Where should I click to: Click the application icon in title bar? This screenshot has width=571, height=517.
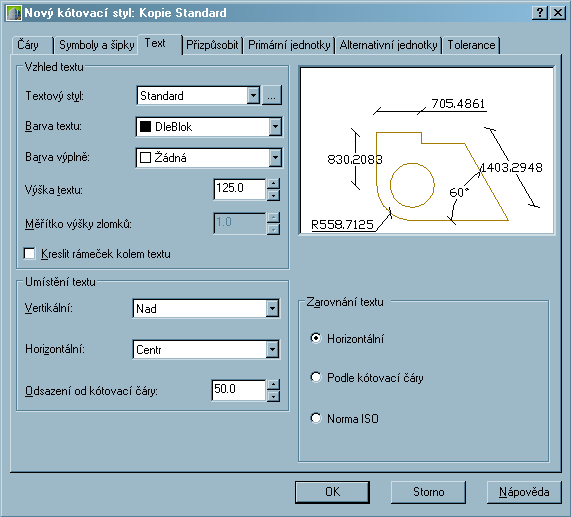[x=14, y=13]
